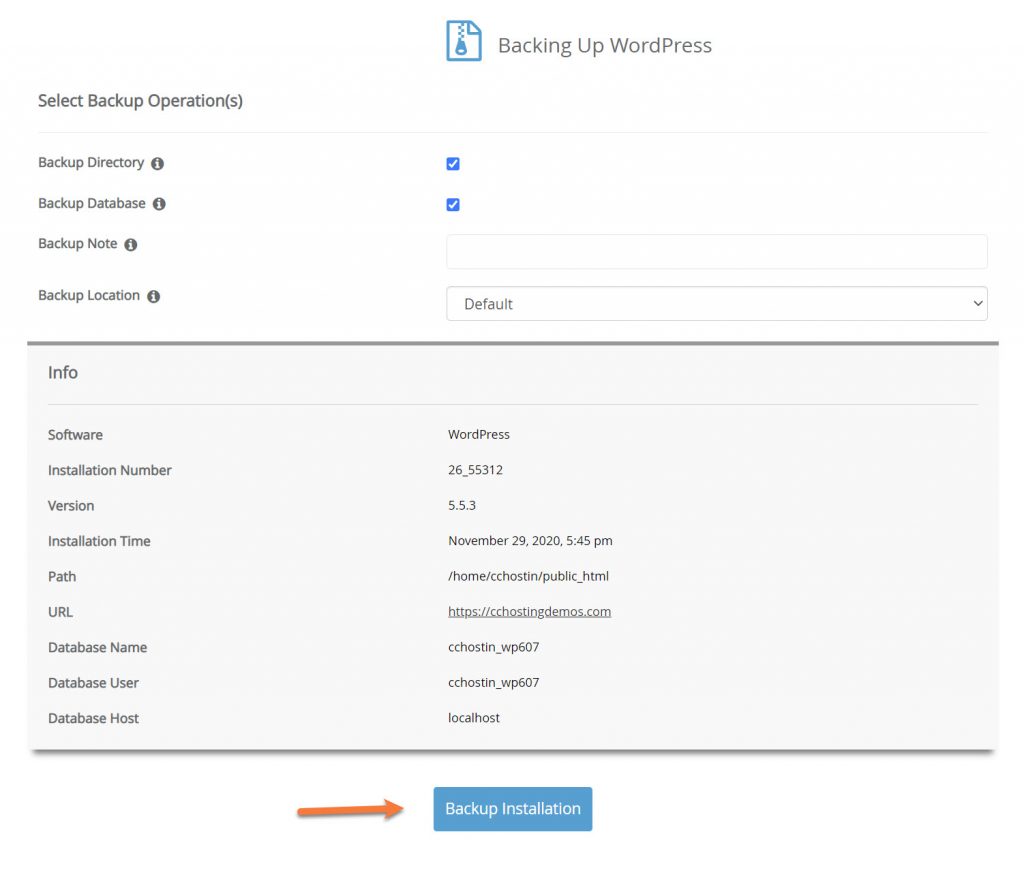Click the Backup Database label text

point(92,204)
